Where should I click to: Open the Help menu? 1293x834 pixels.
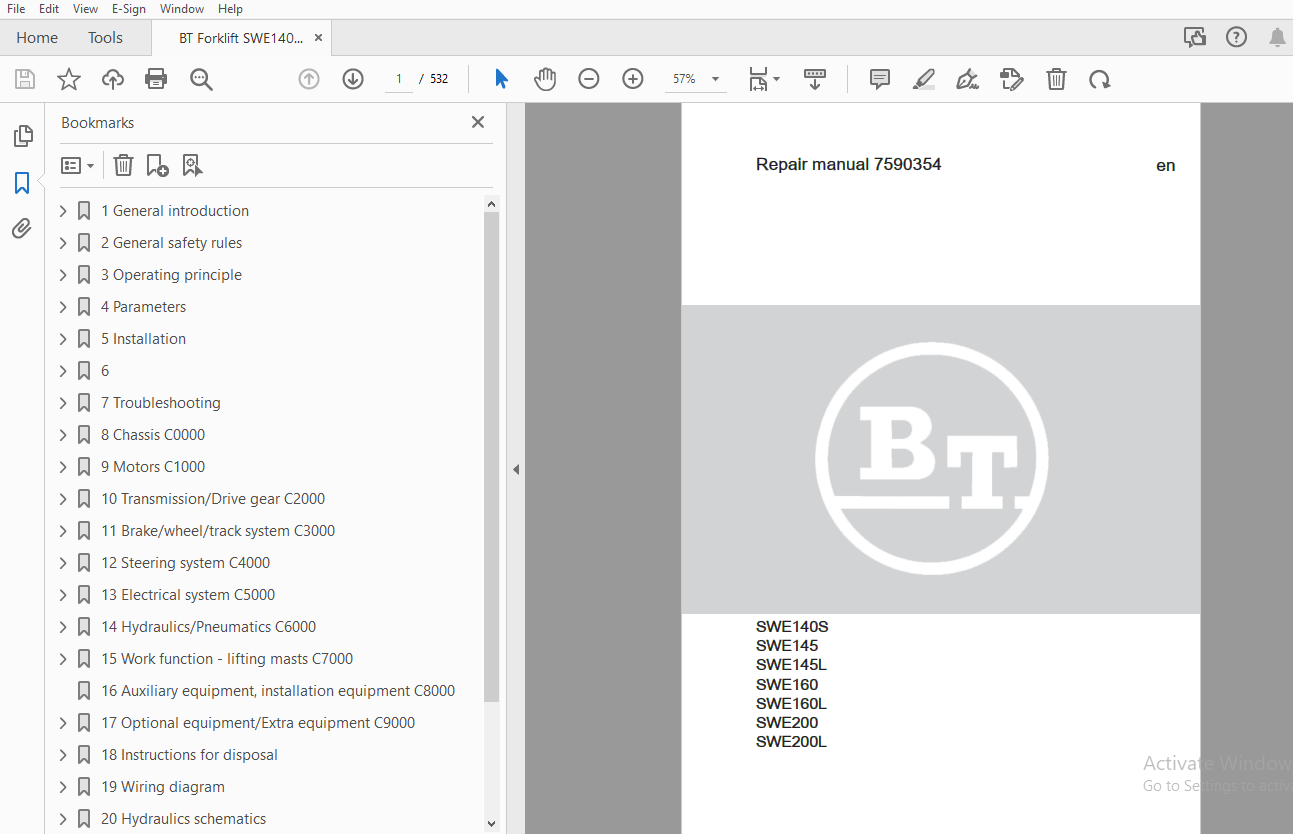tap(230, 9)
